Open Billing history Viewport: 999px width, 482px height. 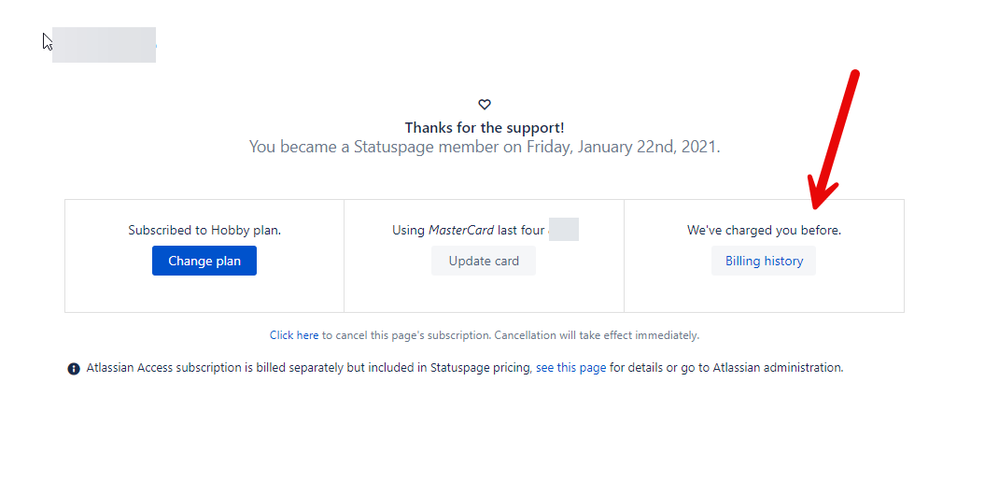[764, 261]
